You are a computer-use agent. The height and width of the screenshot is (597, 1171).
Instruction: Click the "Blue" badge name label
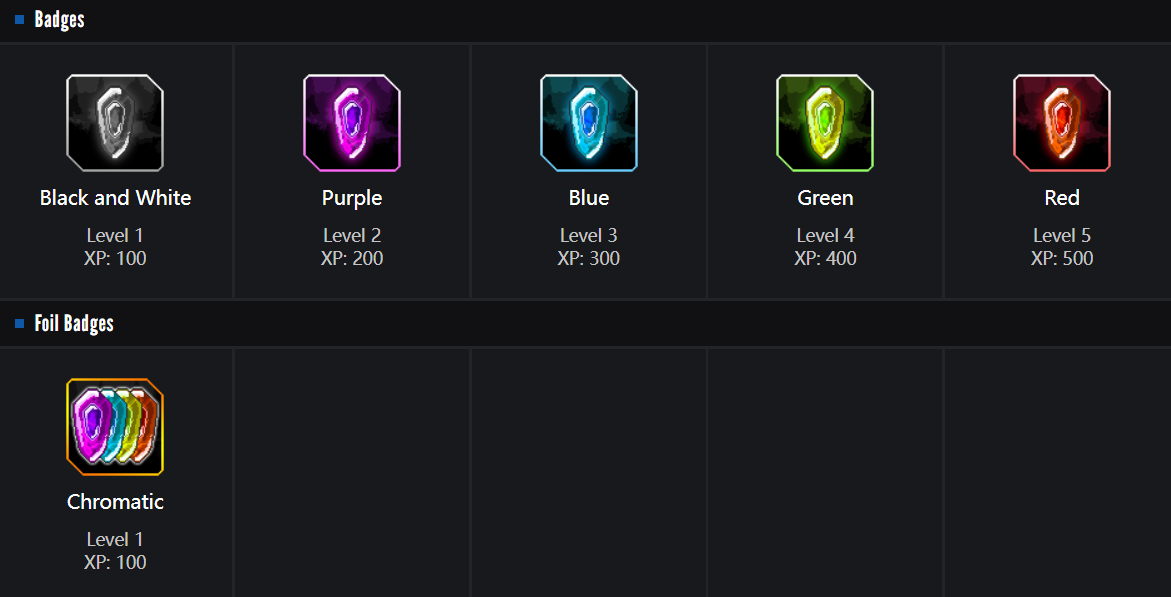pos(589,198)
